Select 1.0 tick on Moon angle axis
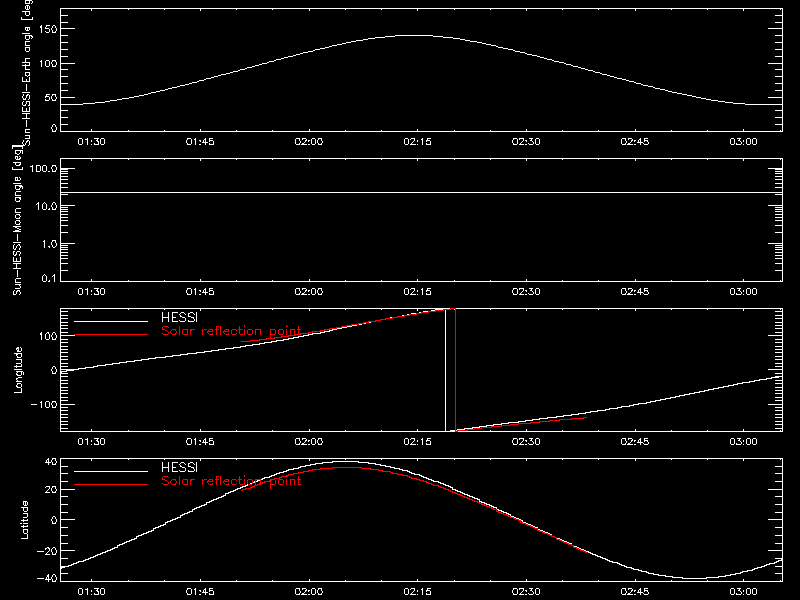This screenshot has width=800, height=600. click(x=49, y=244)
